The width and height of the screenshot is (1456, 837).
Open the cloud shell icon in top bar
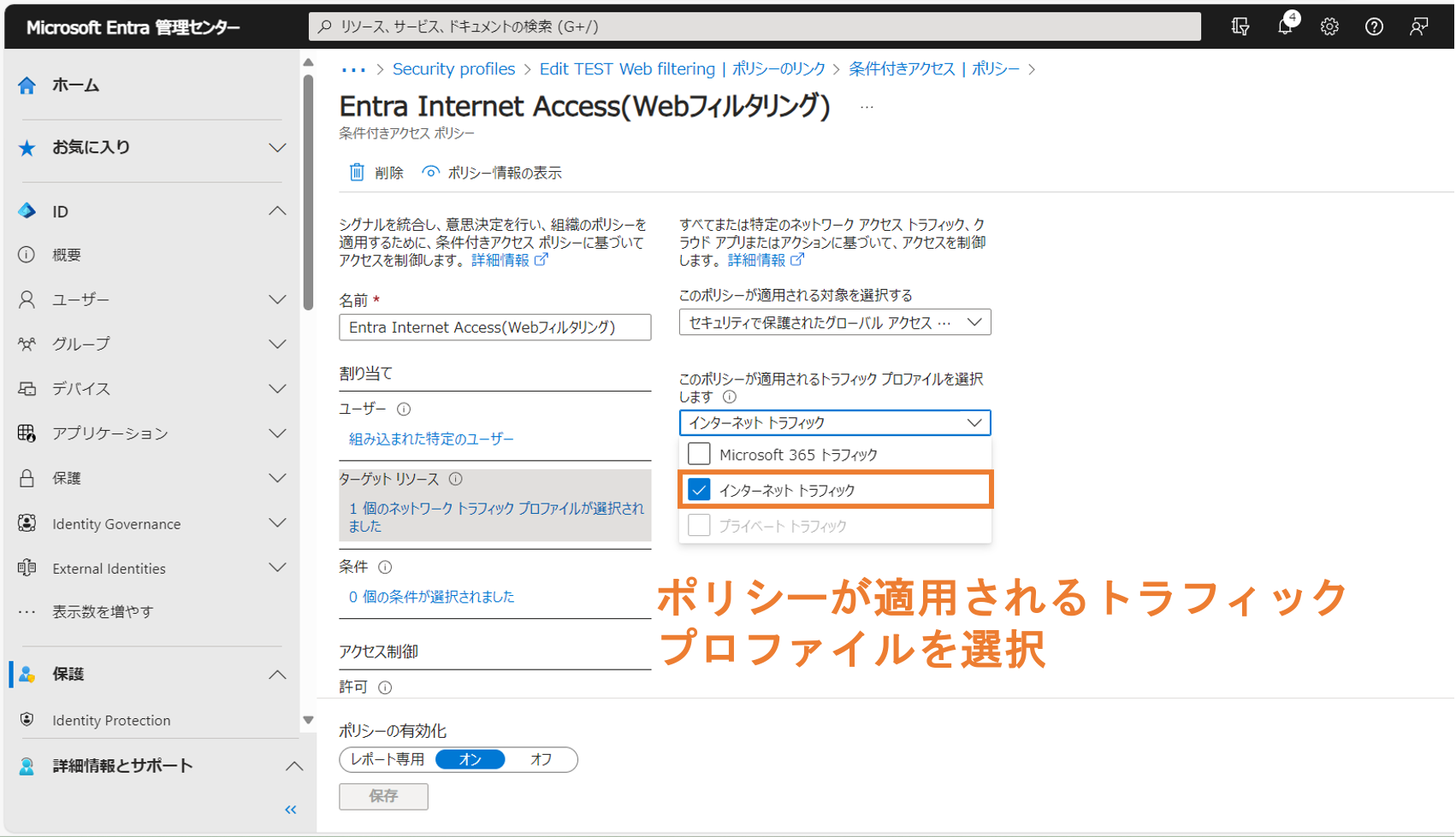click(x=1240, y=27)
